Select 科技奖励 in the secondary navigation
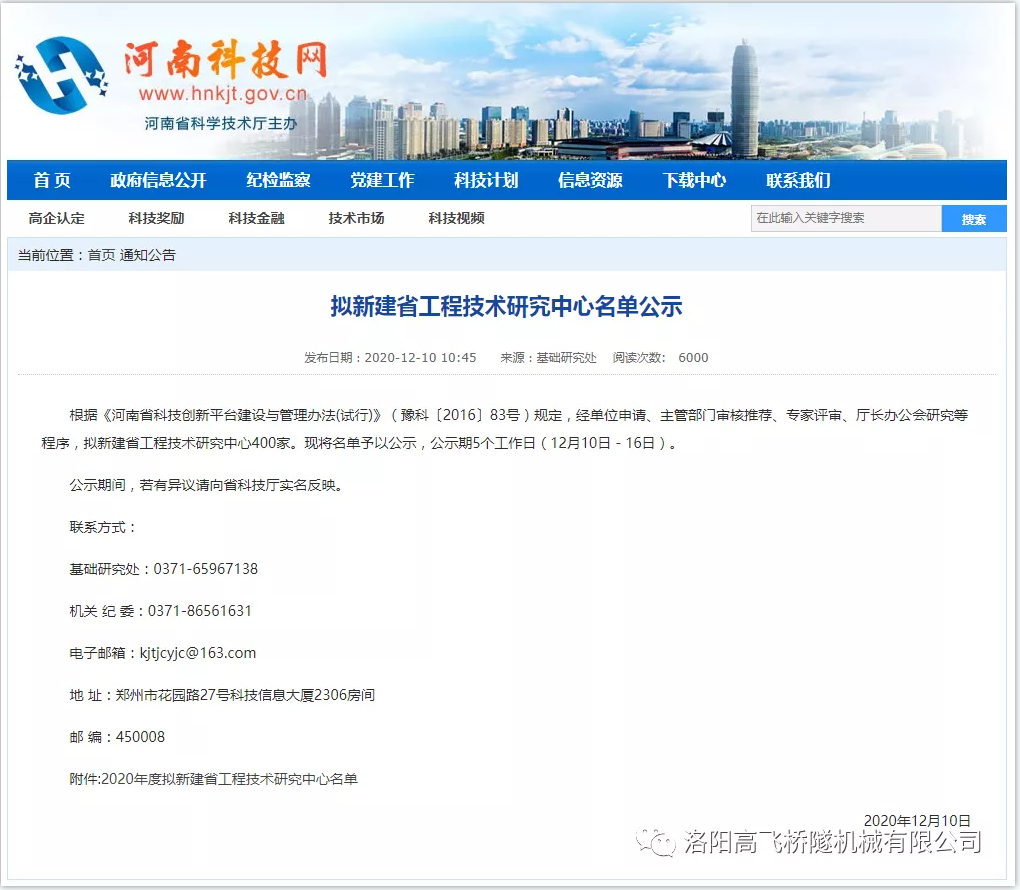The image size is (1020, 890). coord(153,218)
